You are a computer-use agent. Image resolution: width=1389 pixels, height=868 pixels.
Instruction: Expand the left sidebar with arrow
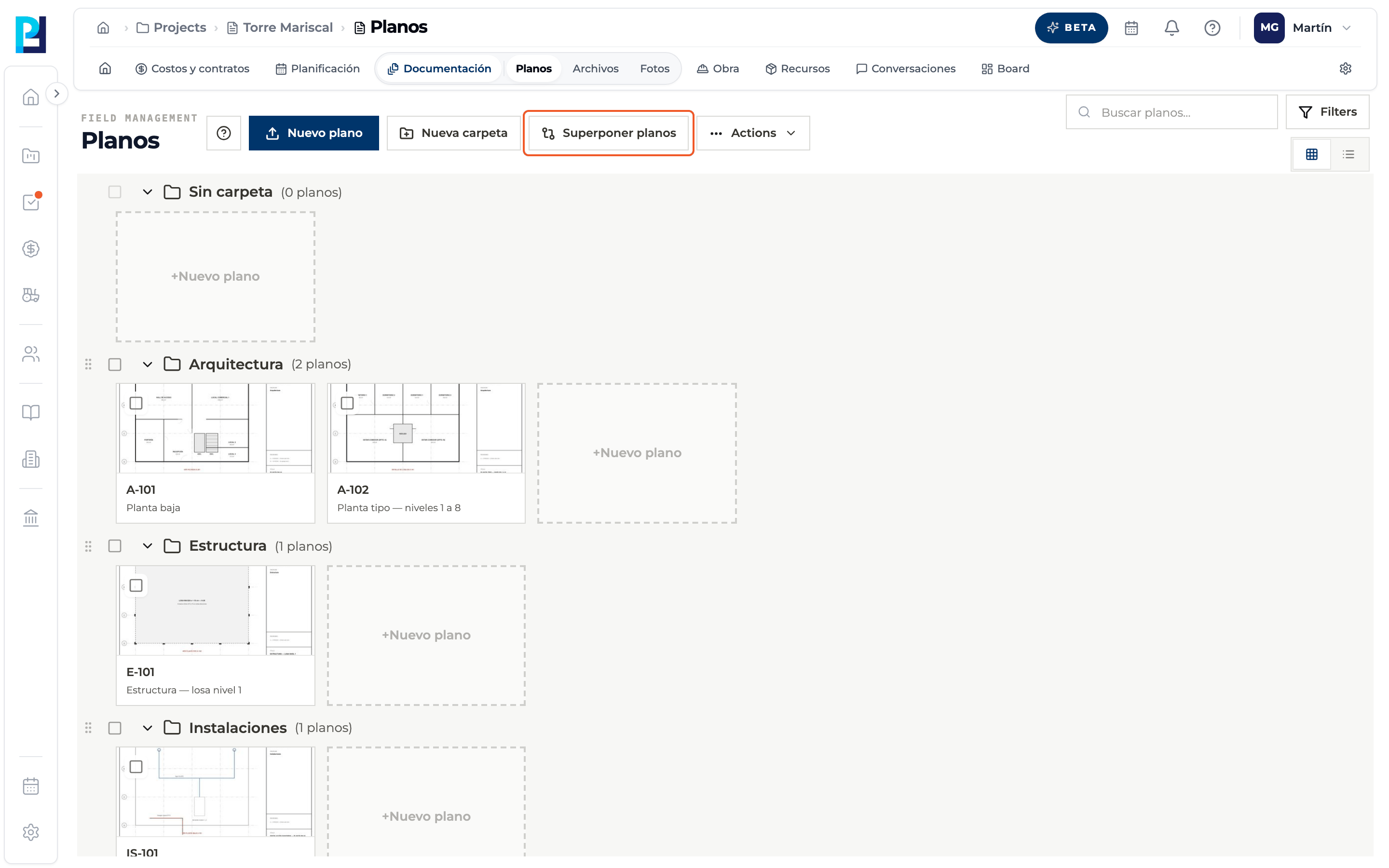(x=56, y=94)
